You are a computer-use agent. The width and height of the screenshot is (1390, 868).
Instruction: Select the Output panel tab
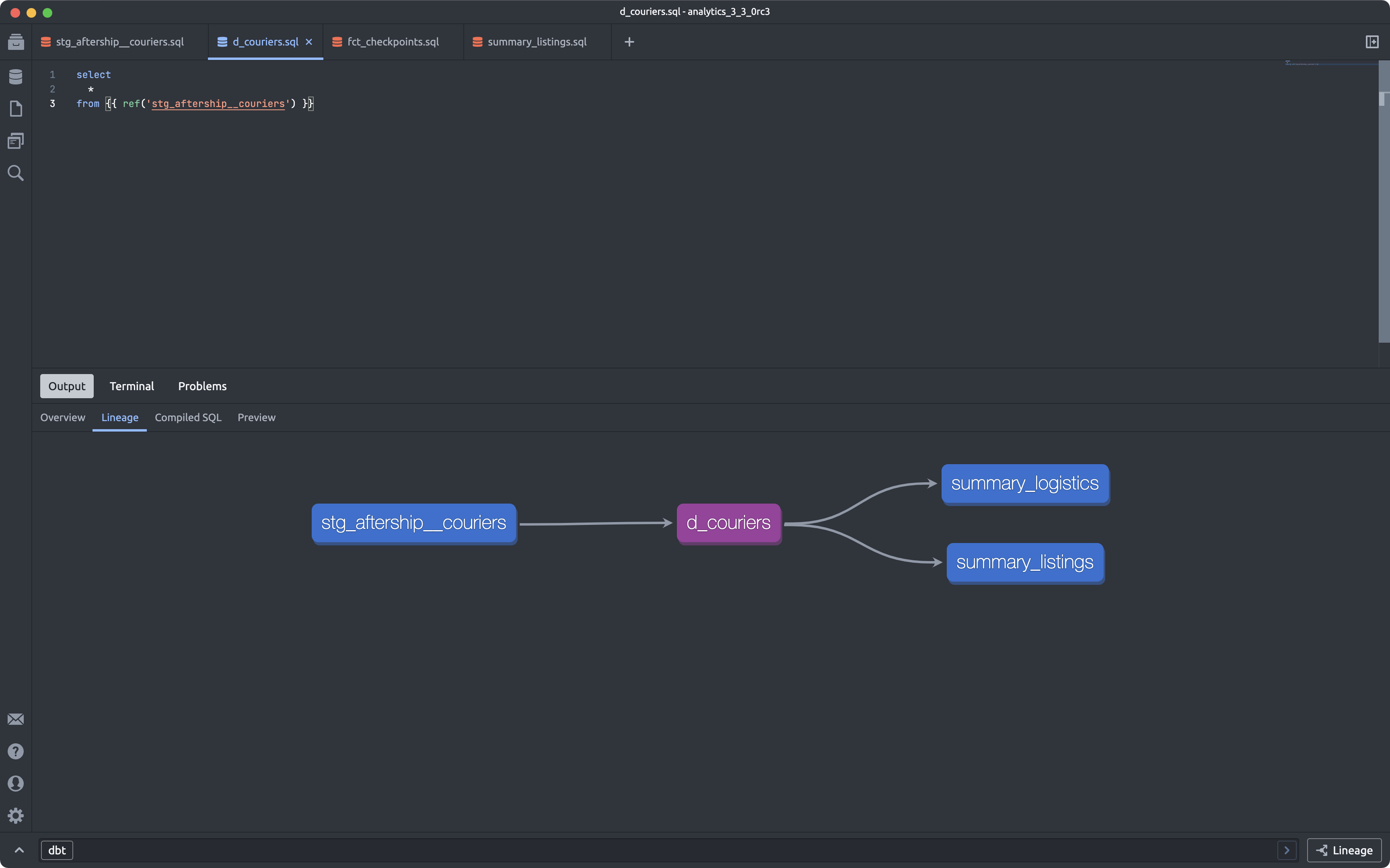click(x=67, y=387)
